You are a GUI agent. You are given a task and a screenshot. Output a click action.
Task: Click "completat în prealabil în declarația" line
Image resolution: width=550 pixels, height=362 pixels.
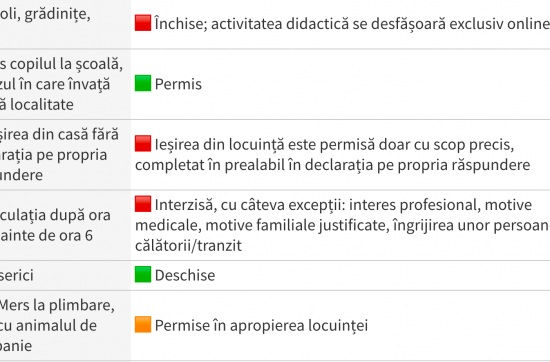[333, 165]
